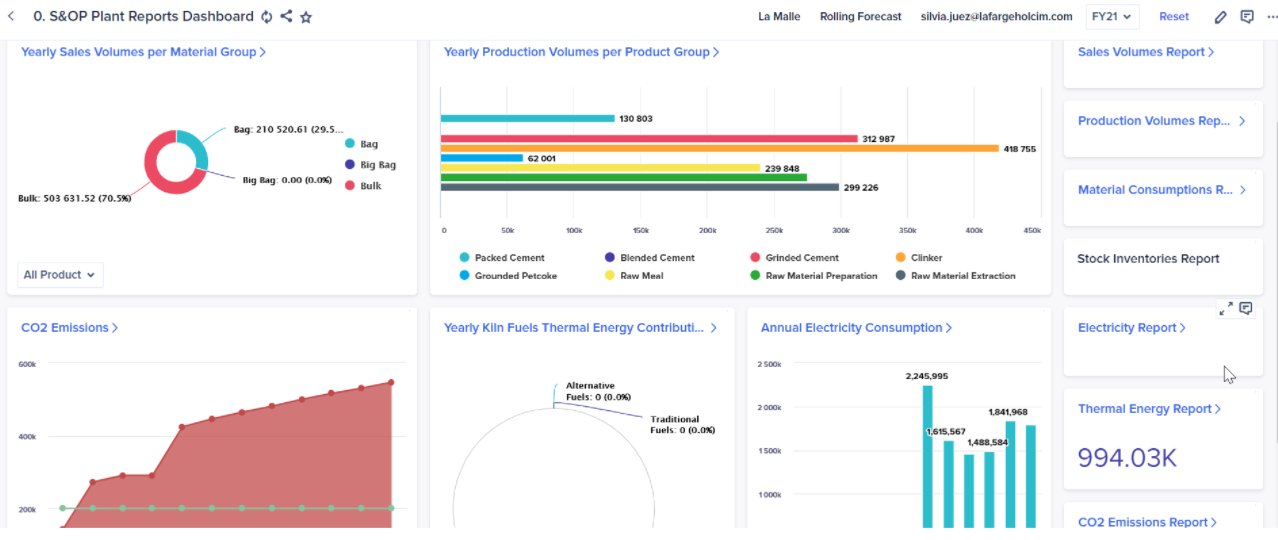Mark dashboard as favorite with star icon
This screenshot has width=1278, height=540.
point(306,16)
